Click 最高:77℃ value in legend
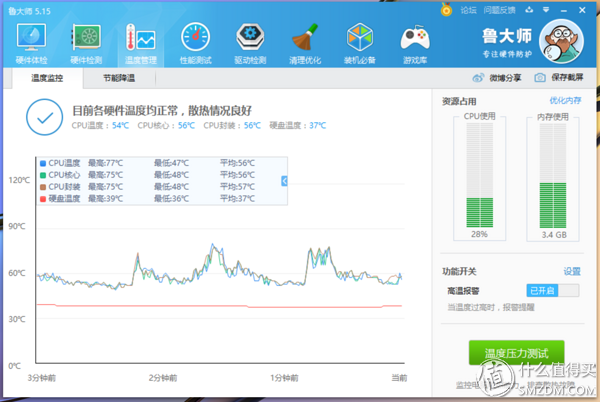Image resolution: width=600 pixels, height=402 pixels. tap(106, 163)
